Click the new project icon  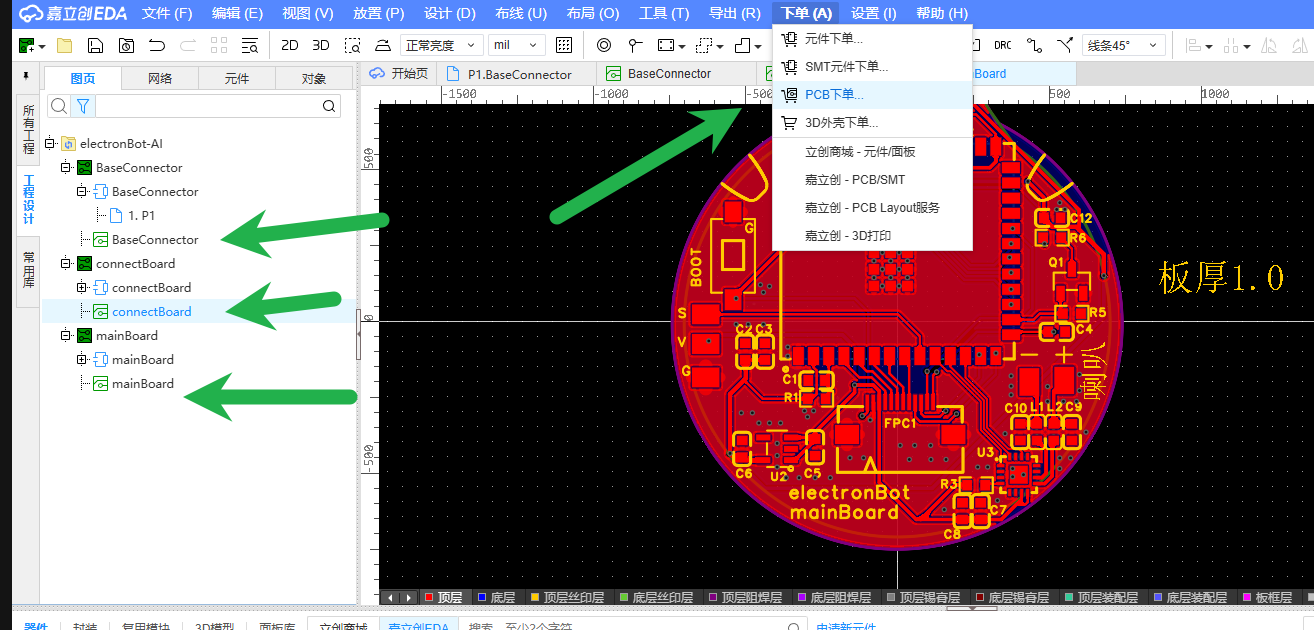point(27,45)
